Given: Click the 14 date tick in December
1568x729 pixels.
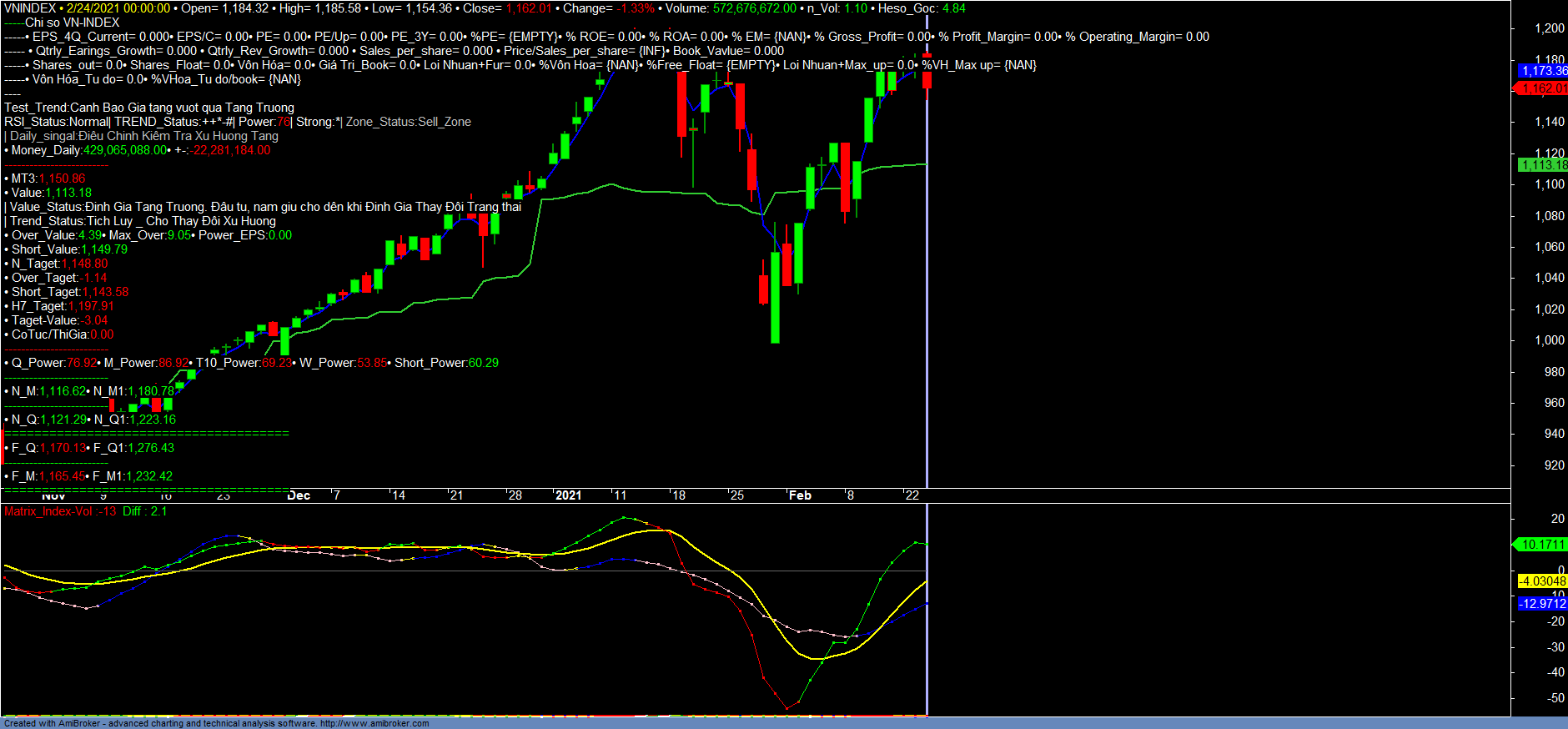Looking at the screenshot, I should click(x=399, y=495).
